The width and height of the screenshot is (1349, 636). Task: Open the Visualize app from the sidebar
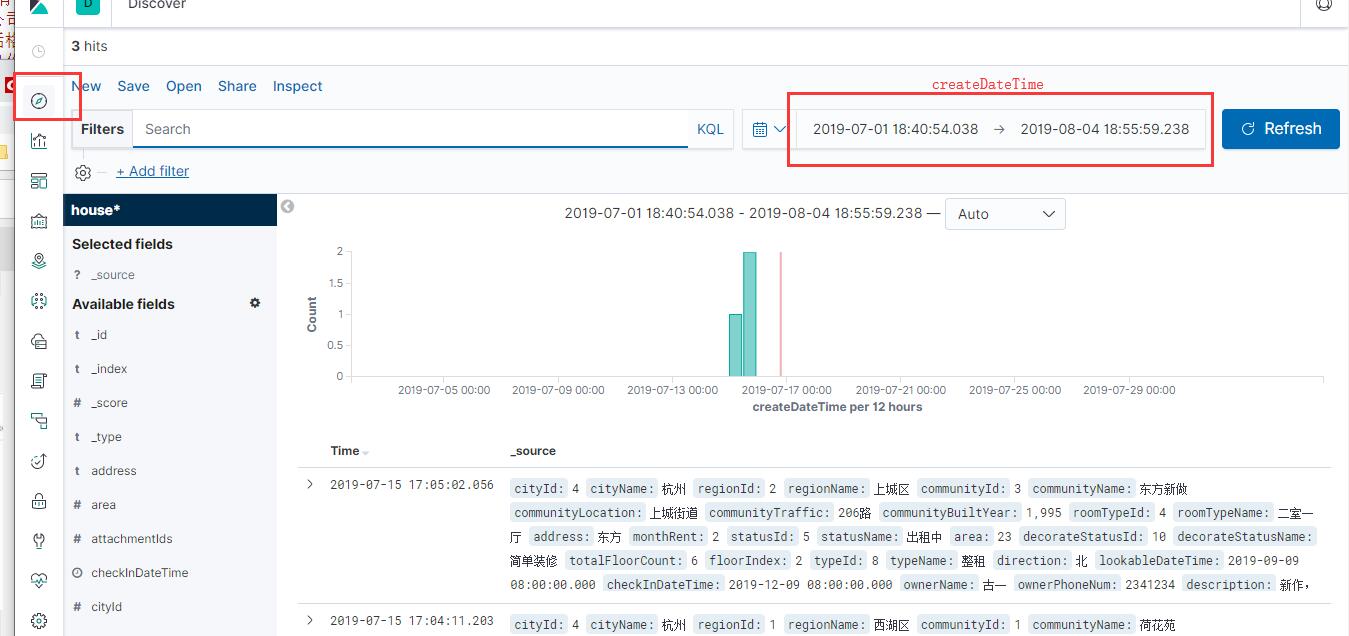coord(39,140)
